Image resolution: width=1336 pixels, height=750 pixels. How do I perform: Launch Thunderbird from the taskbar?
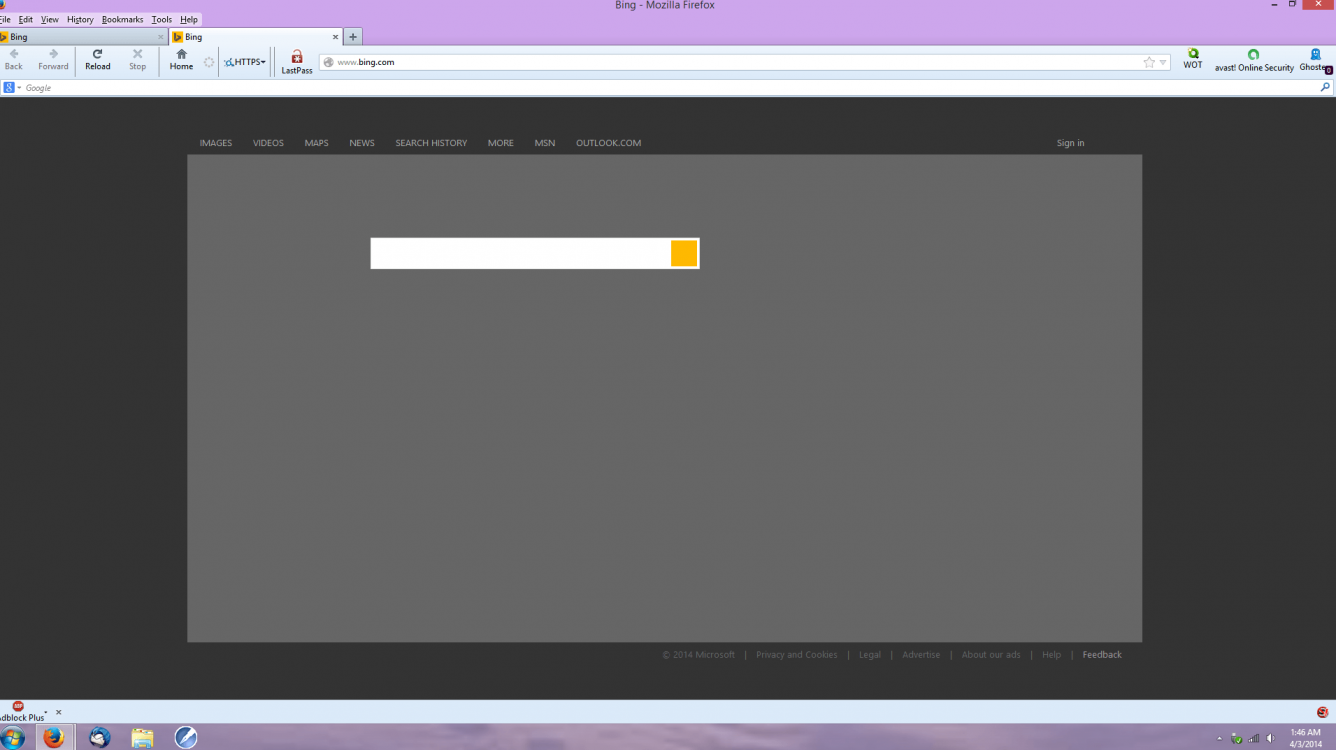(x=99, y=738)
